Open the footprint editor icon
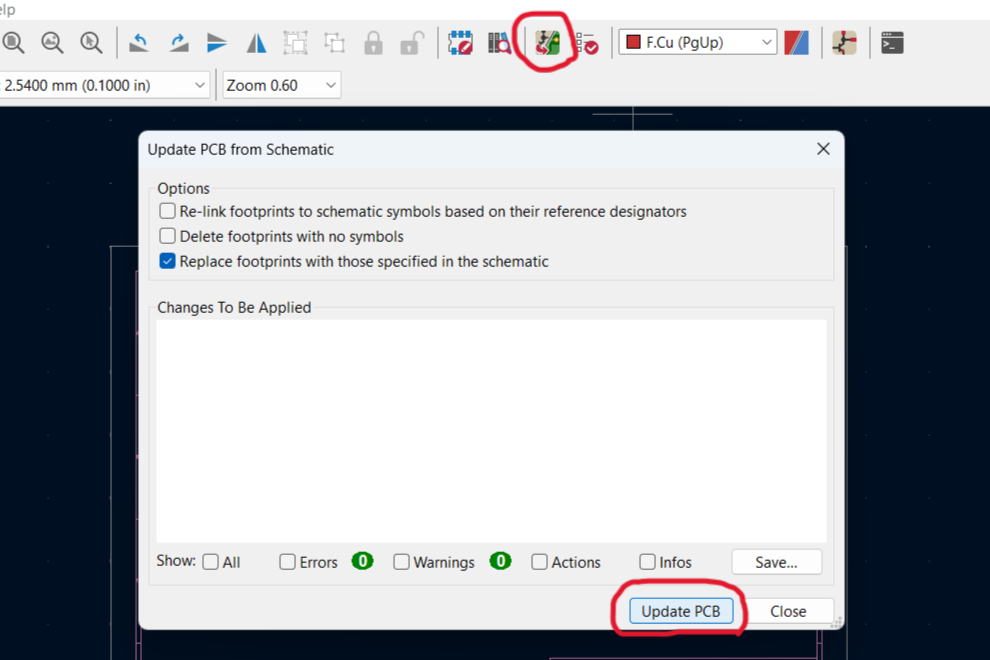The image size is (990, 660). point(460,43)
